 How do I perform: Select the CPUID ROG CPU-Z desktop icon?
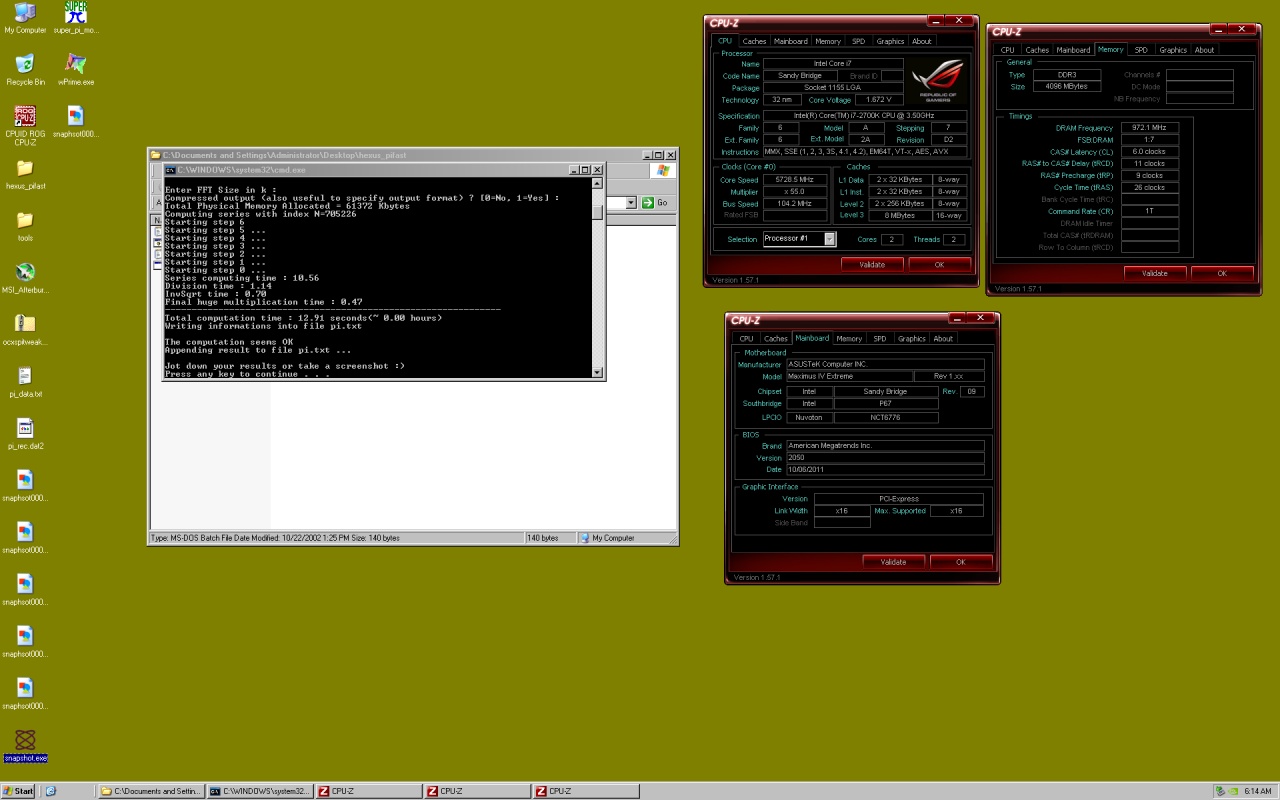25,117
